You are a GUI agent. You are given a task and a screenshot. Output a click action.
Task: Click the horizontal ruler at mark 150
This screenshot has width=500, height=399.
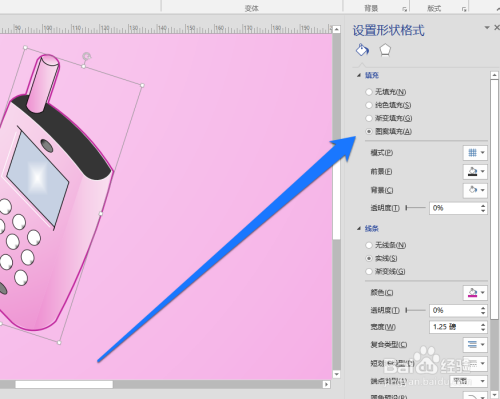pyautogui.click(x=190, y=29)
